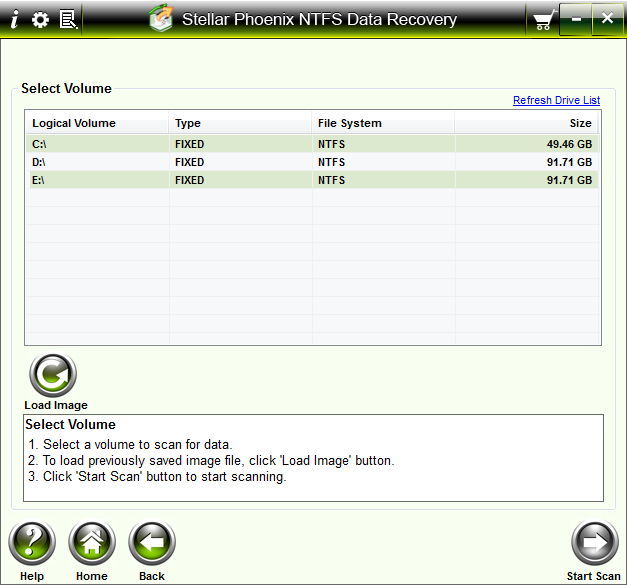Click the Load Image button

53,375
